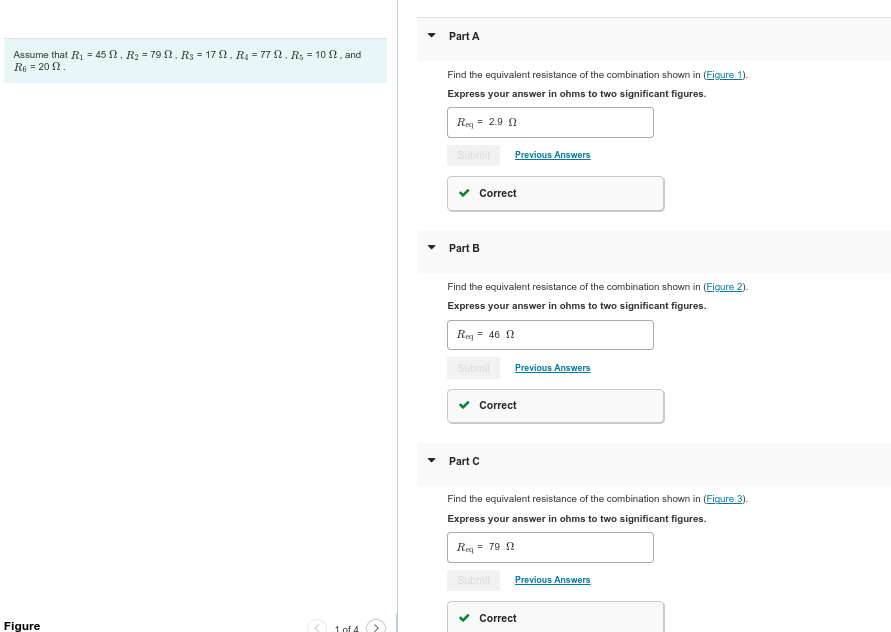Screen dimensions: 891x632
Task: Click the Part C answer field 79 Ω
Action: tap(550, 547)
